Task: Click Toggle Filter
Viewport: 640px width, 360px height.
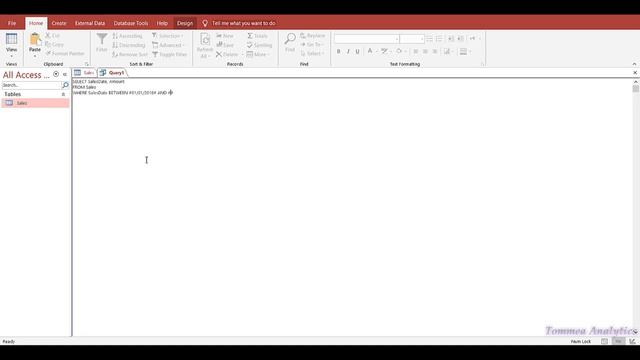Action: 169,54
